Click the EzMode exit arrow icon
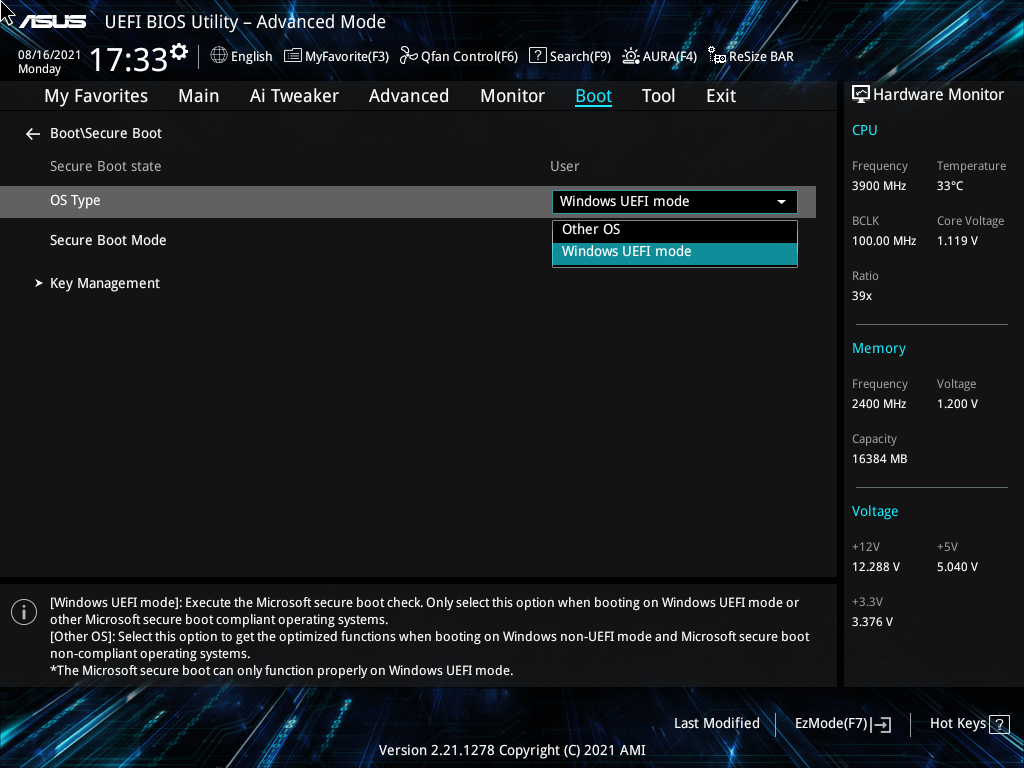The image size is (1024, 768). (882, 724)
